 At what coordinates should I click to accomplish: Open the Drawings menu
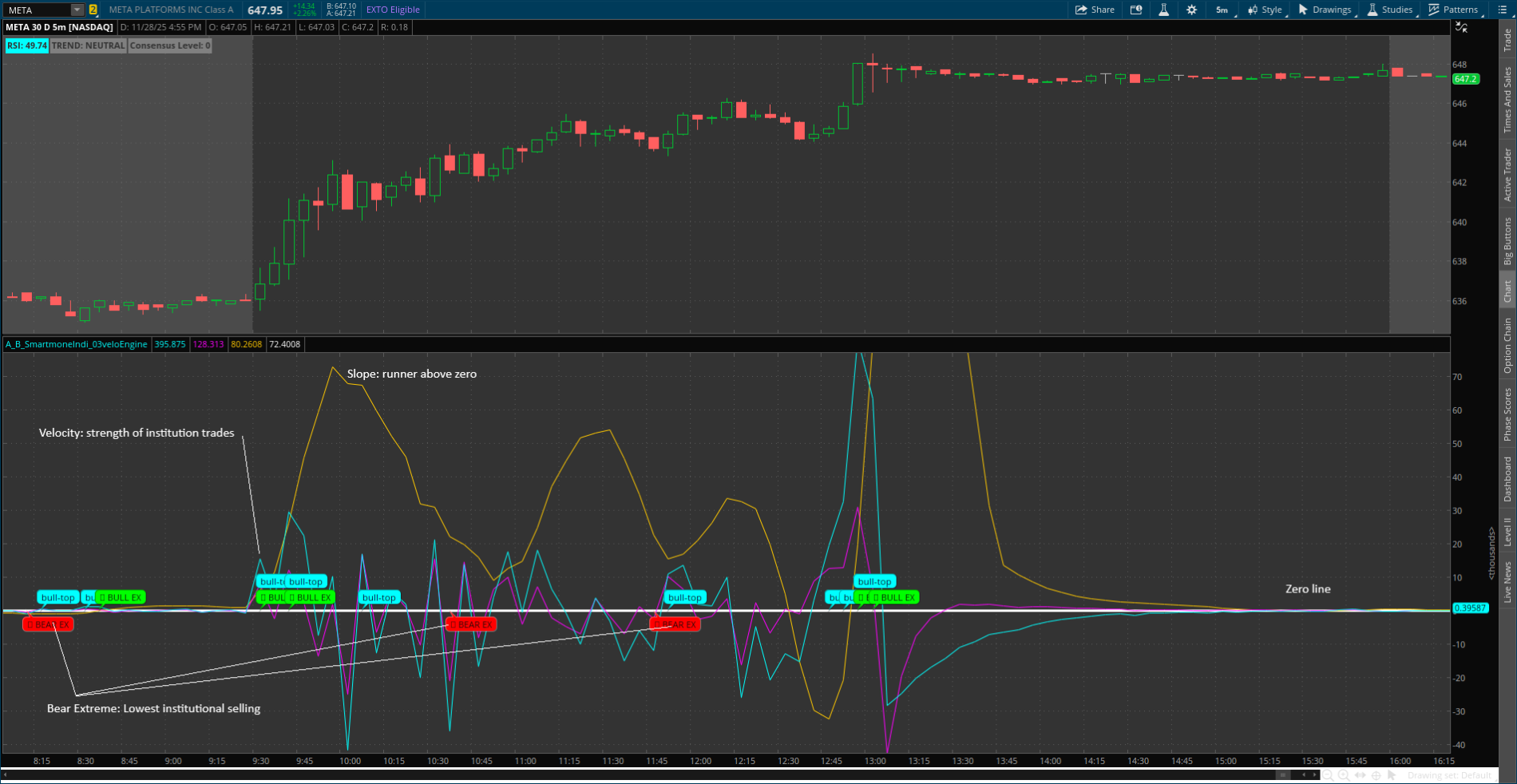tap(1325, 10)
